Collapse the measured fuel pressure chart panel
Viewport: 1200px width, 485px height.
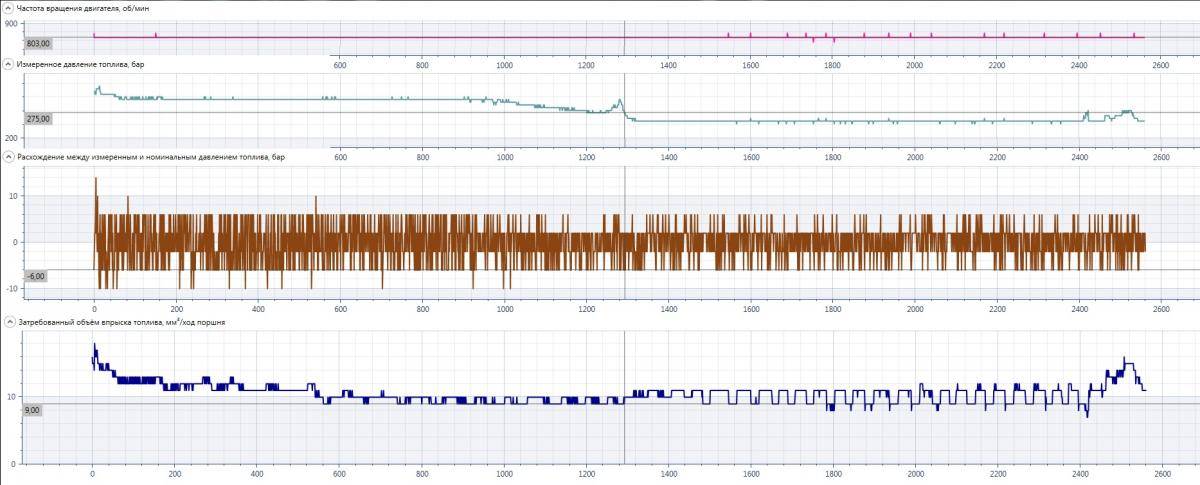pyautogui.click(x=8, y=64)
